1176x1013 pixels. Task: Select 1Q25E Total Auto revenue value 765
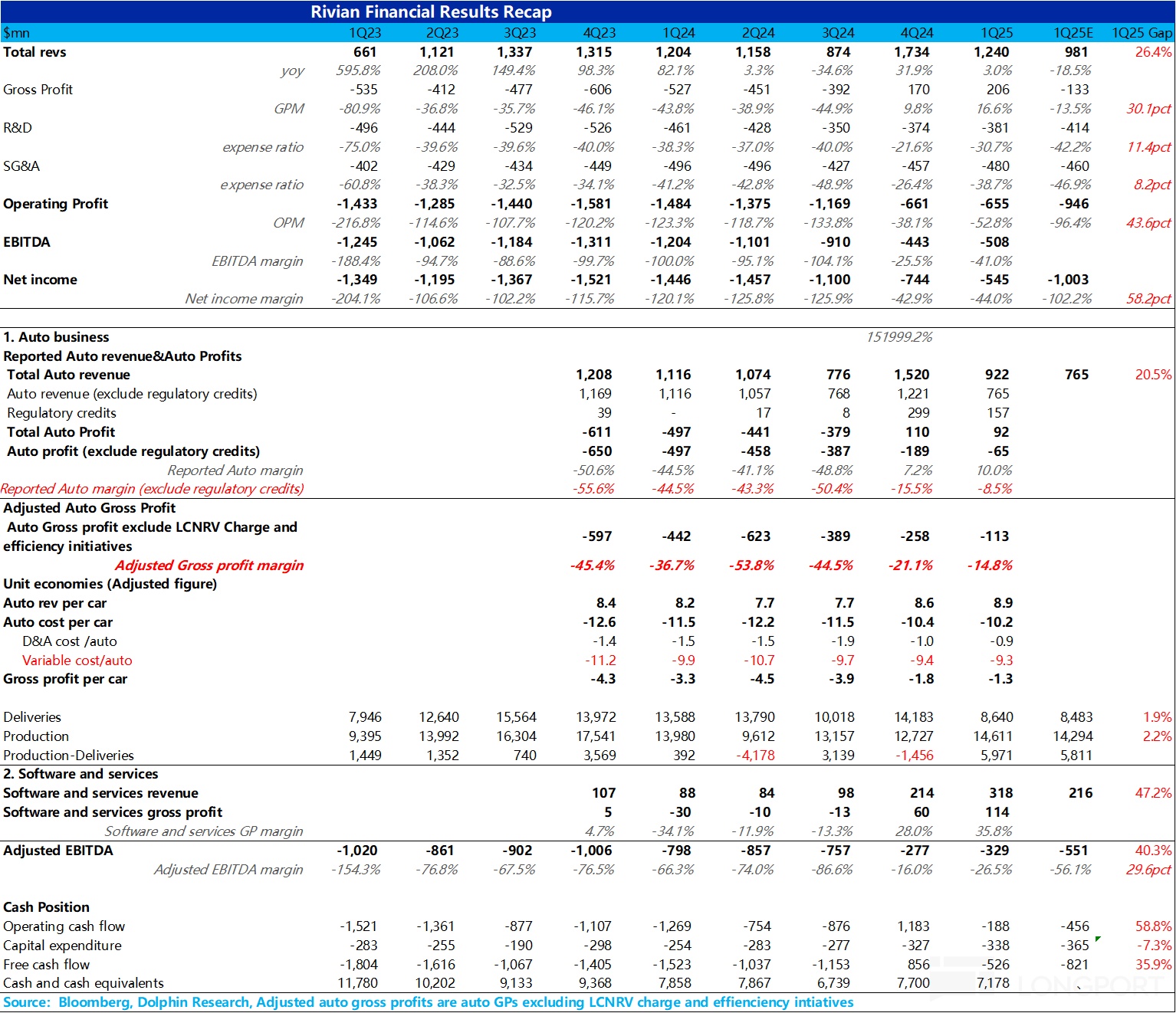1076,375
